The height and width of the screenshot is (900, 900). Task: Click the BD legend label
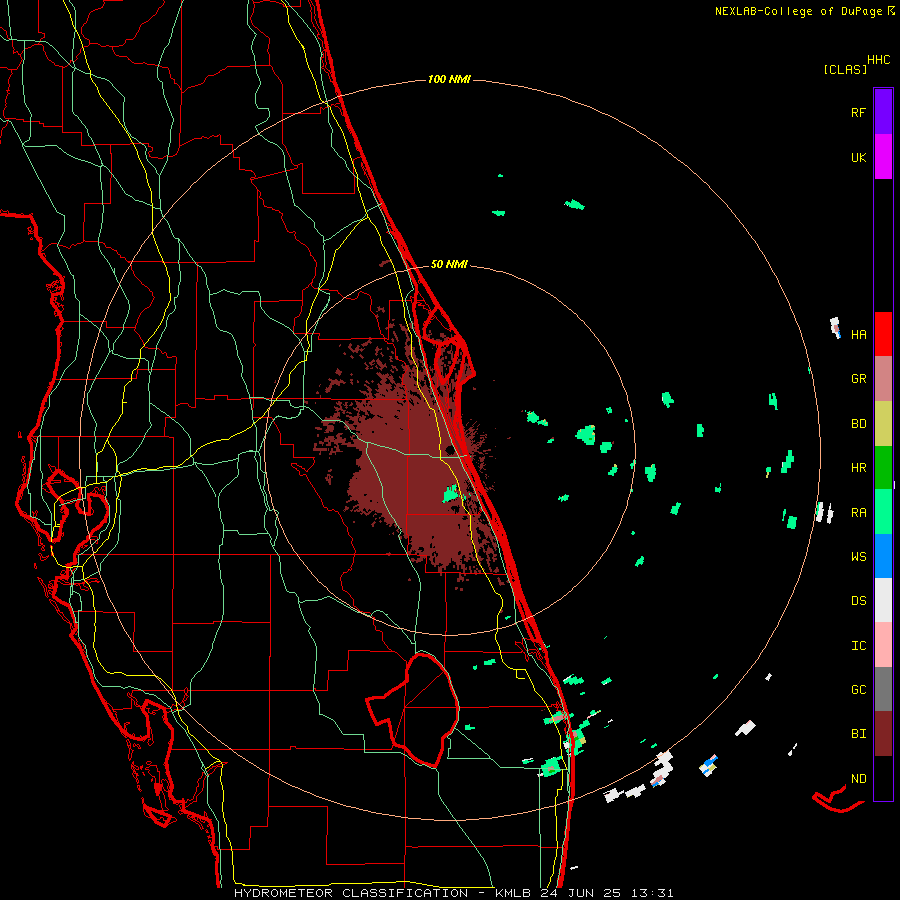click(x=858, y=424)
